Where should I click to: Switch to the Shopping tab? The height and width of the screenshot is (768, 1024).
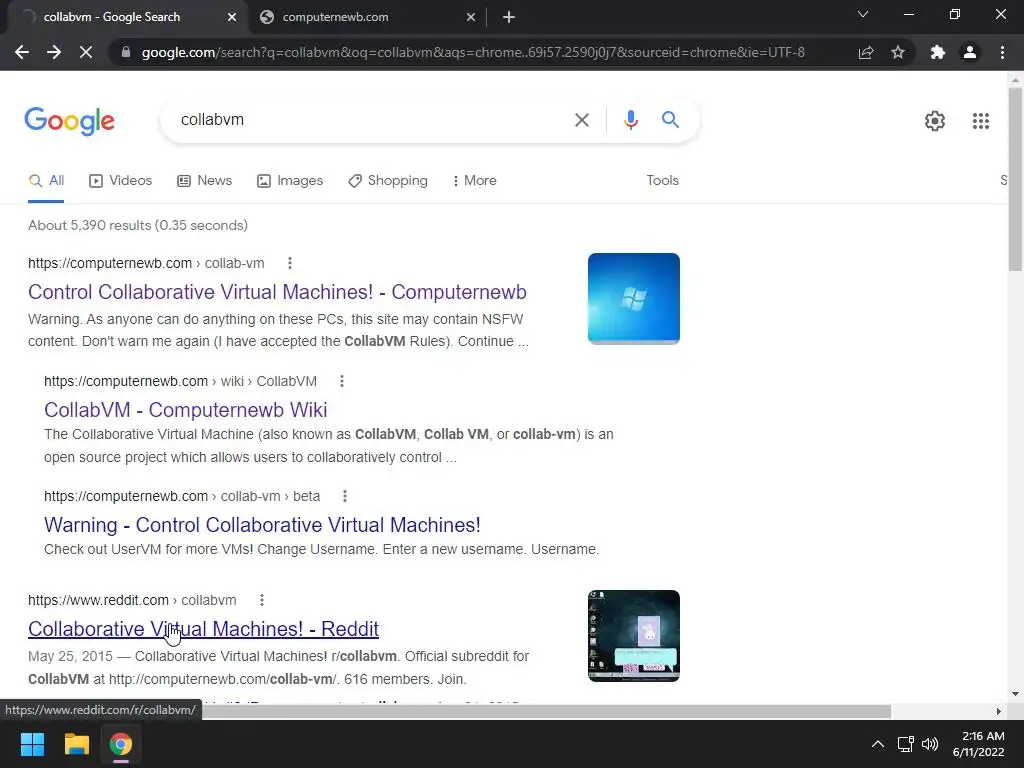tap(388, 180)
